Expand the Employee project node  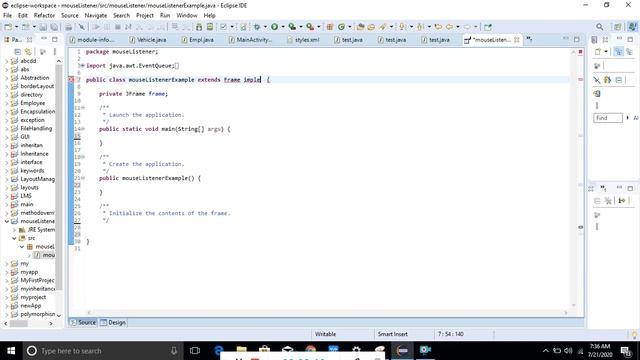coord(7,103)
